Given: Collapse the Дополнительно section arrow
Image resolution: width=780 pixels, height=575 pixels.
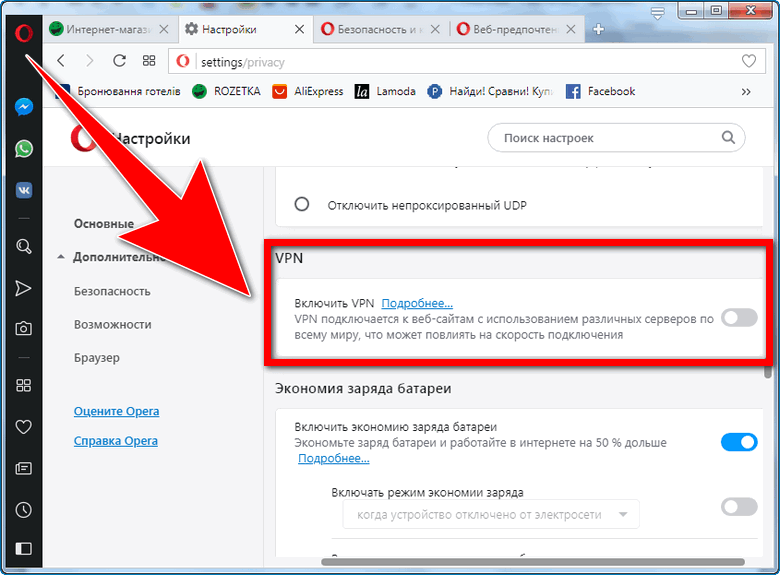Looking at the screenshot, I should point(61,257).
